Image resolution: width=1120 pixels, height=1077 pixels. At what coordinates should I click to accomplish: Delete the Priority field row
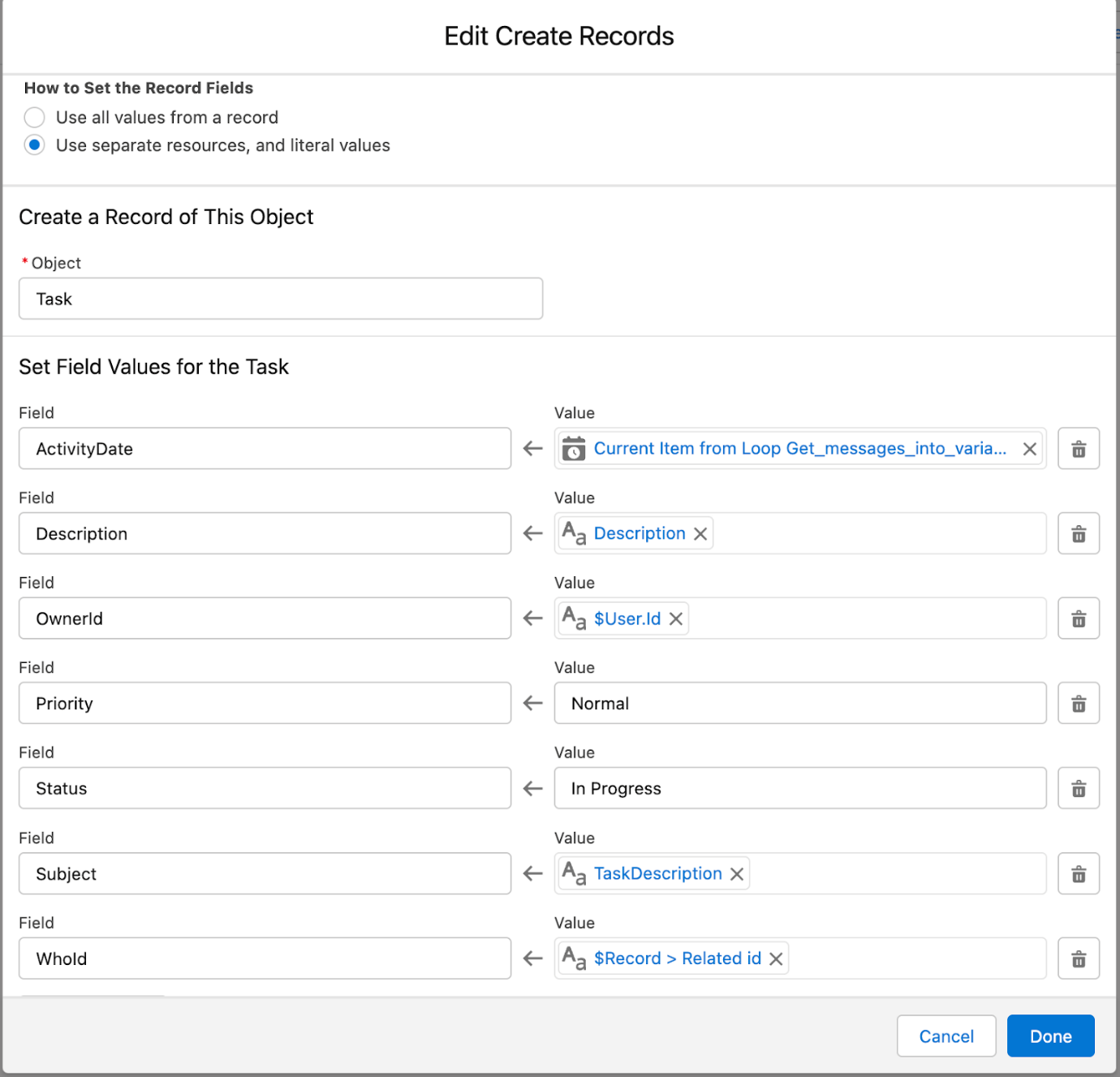(1079, 704)
